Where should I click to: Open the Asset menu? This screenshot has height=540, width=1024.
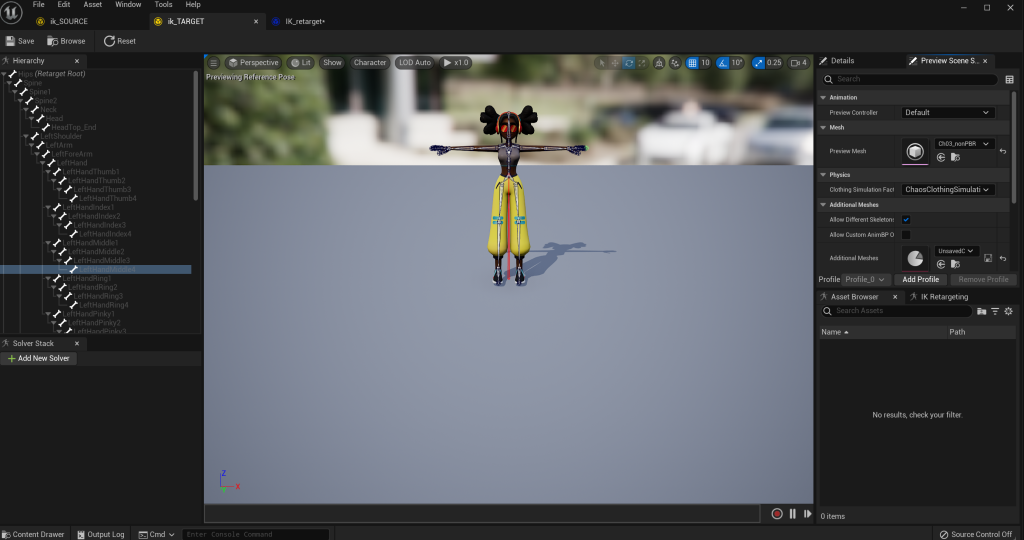pyautogui.click(x=93, y=5)
